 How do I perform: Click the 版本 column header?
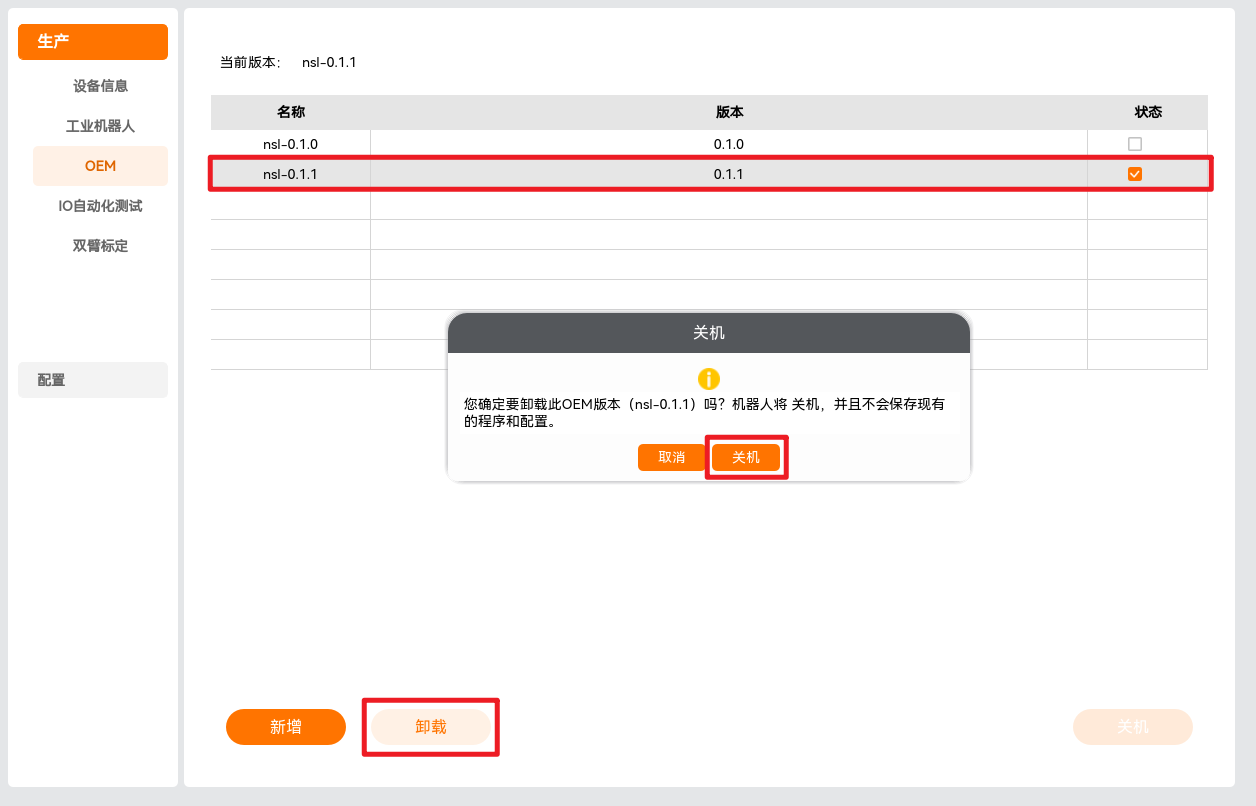(x=729, y=112)
